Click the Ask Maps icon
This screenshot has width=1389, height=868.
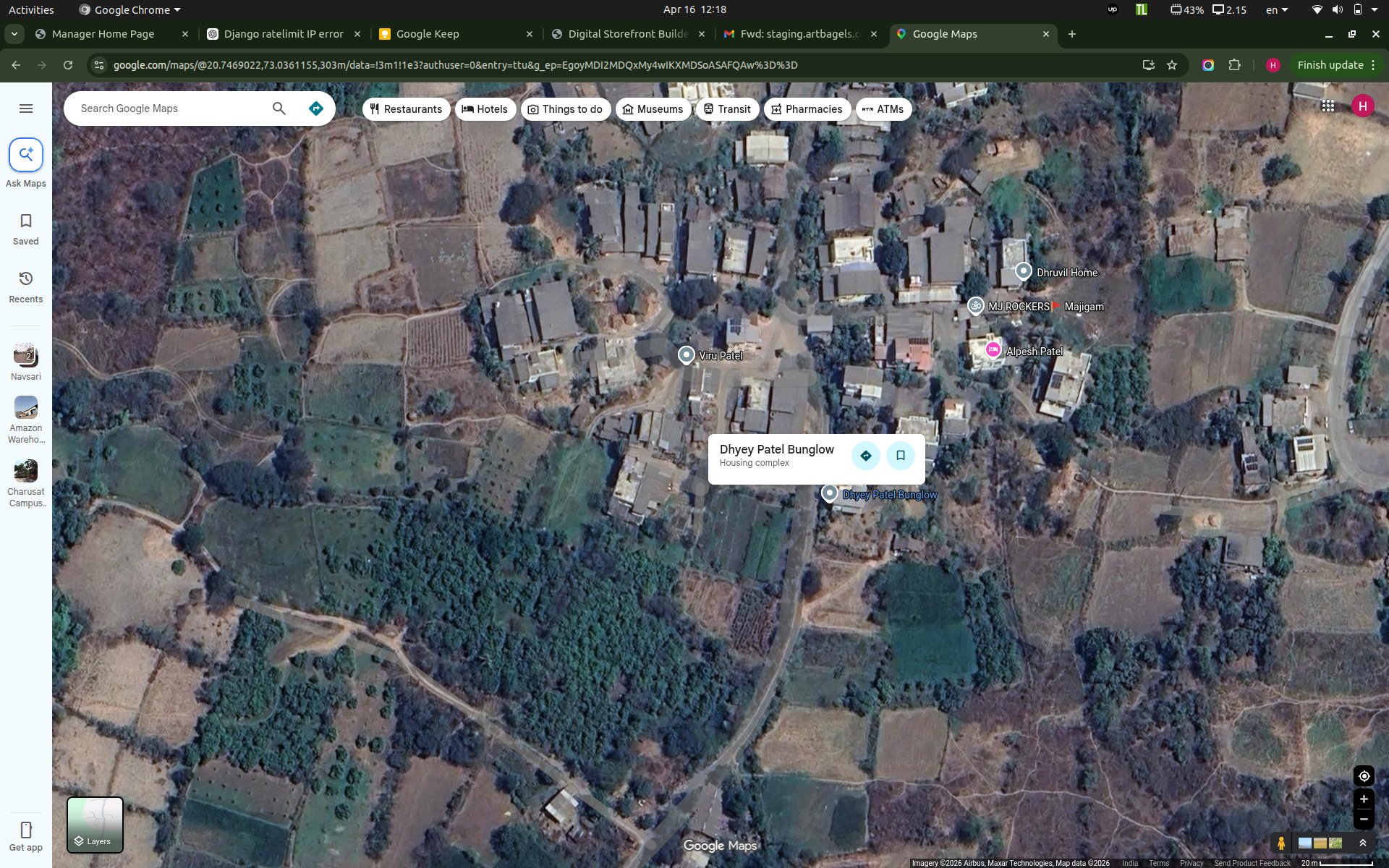(26, 155)
